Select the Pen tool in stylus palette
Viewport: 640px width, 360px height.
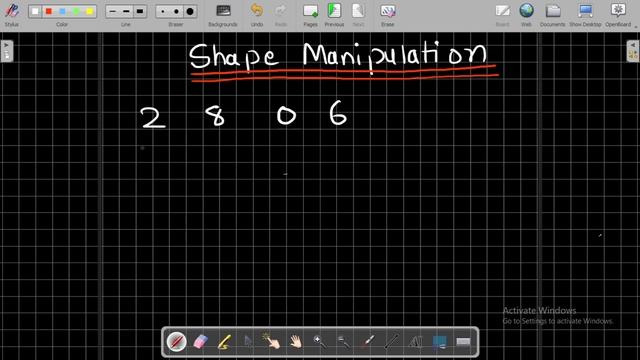point(176,342)
